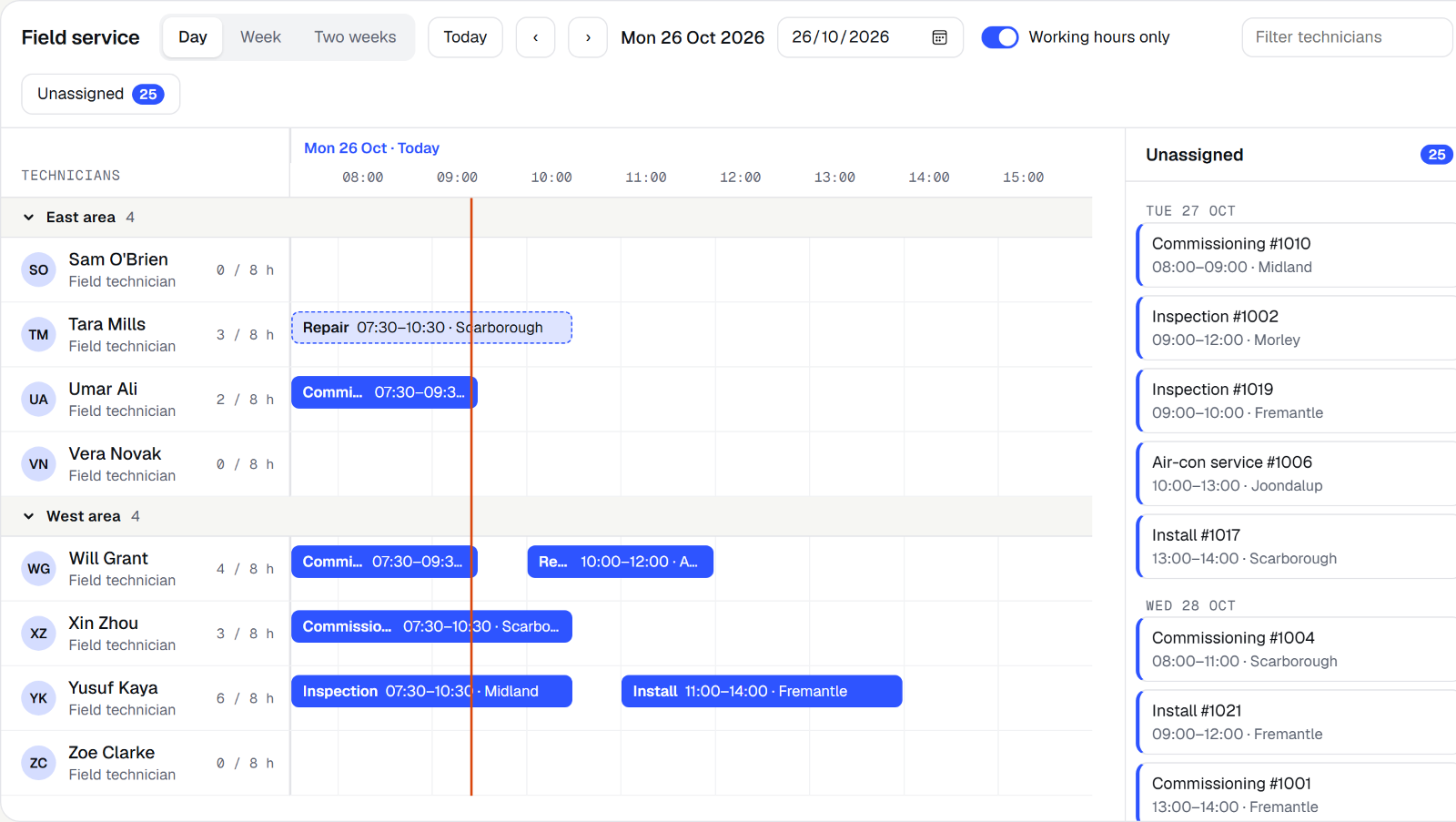This screenshot has height=822, width=1456.
Task: Switch to Week view
Action: pos(260,37)
